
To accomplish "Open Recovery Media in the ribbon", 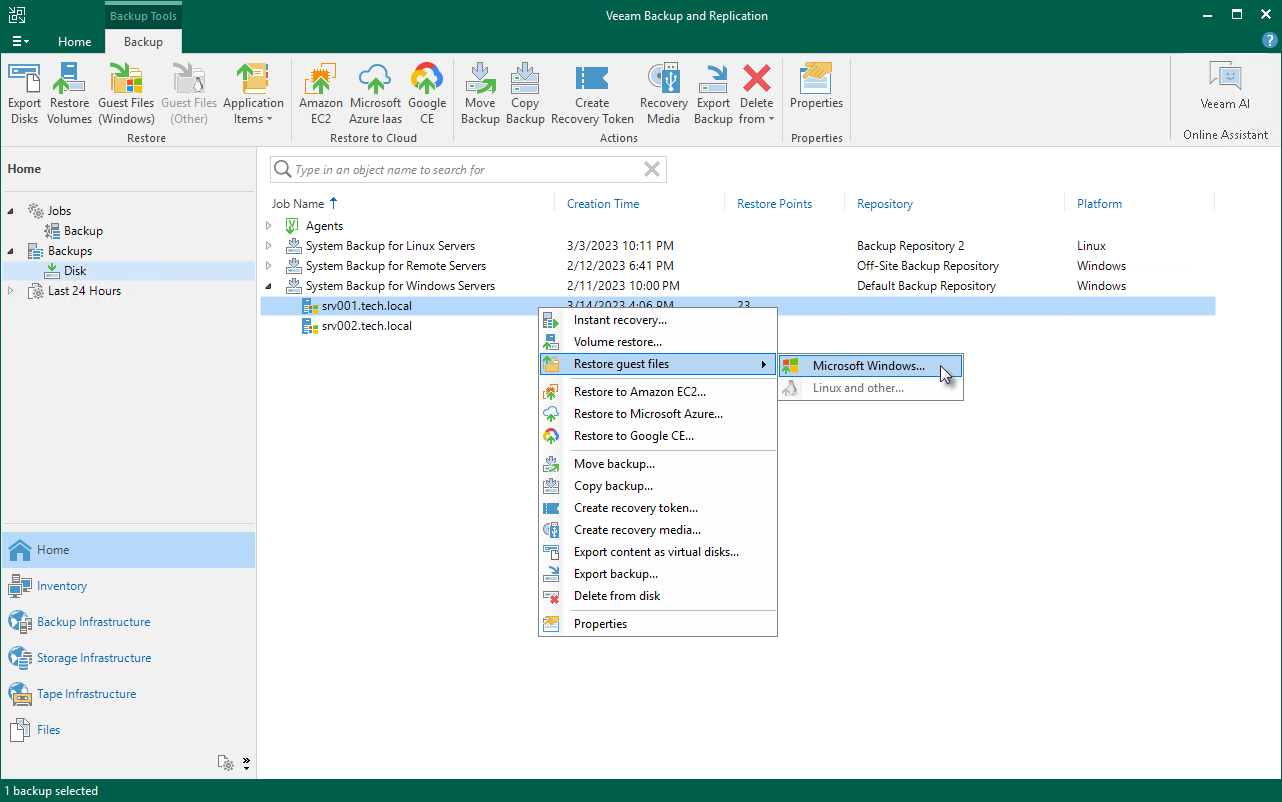I will pyautogui.click(x=664, y=94).
